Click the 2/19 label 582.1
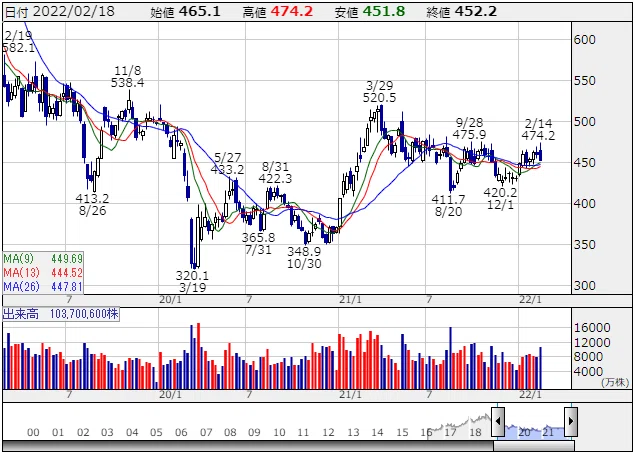 tap(19, 48)
